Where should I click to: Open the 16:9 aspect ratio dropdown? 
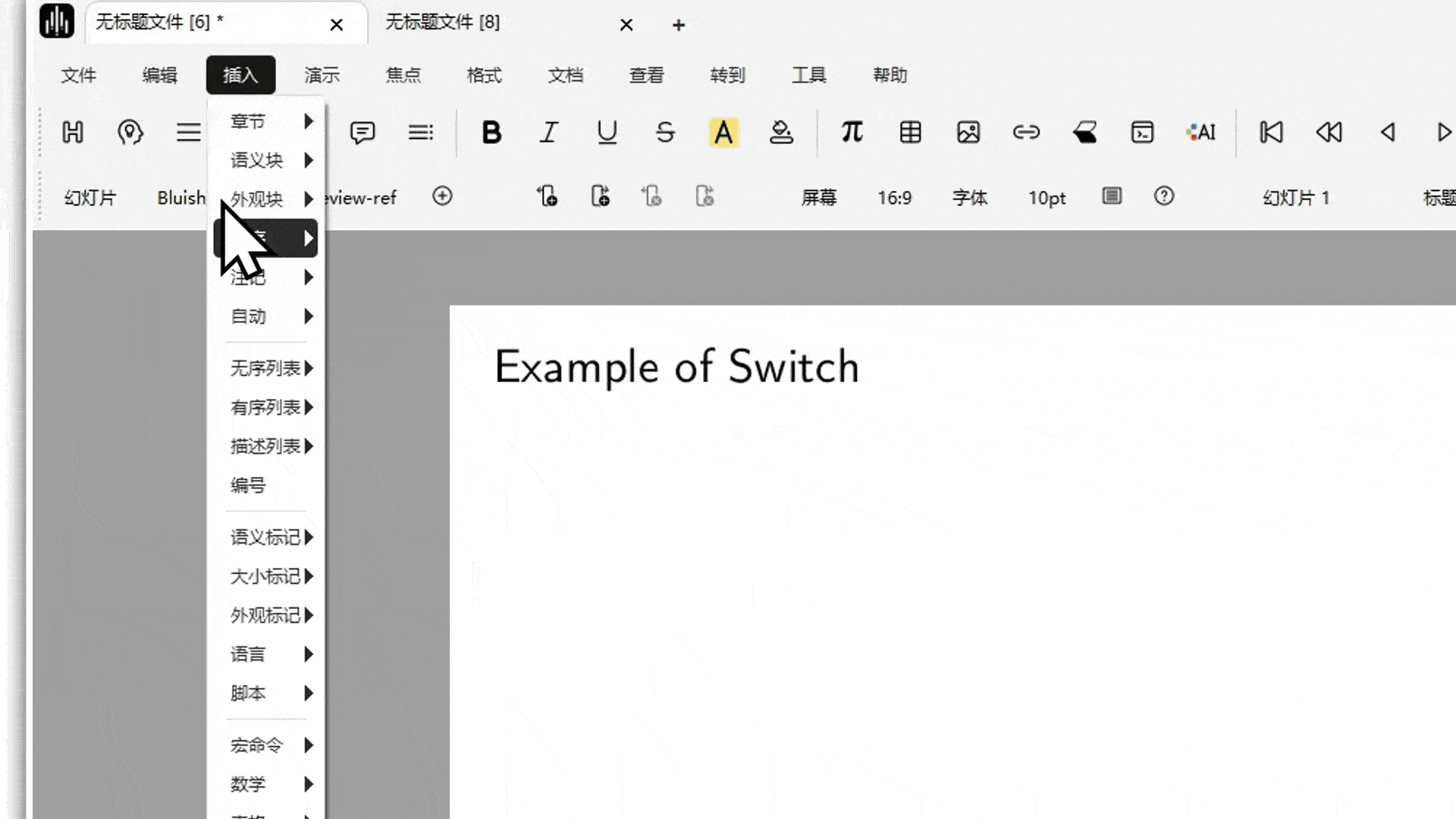(894, 198)
